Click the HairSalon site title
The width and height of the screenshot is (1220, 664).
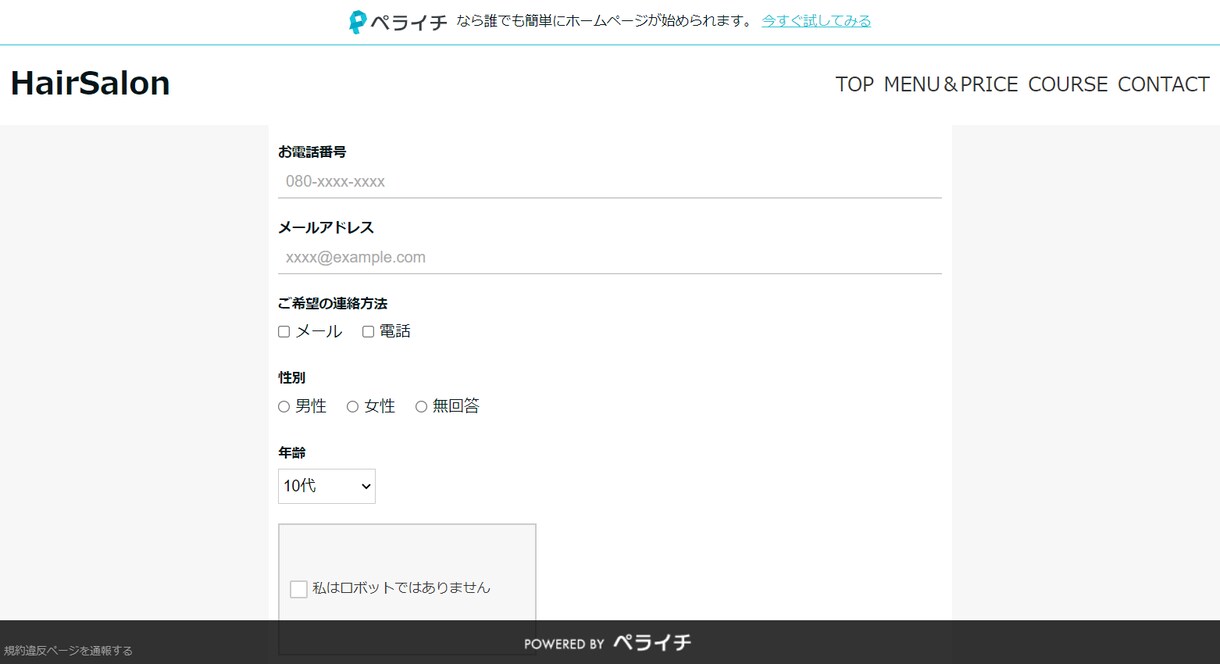90,83
